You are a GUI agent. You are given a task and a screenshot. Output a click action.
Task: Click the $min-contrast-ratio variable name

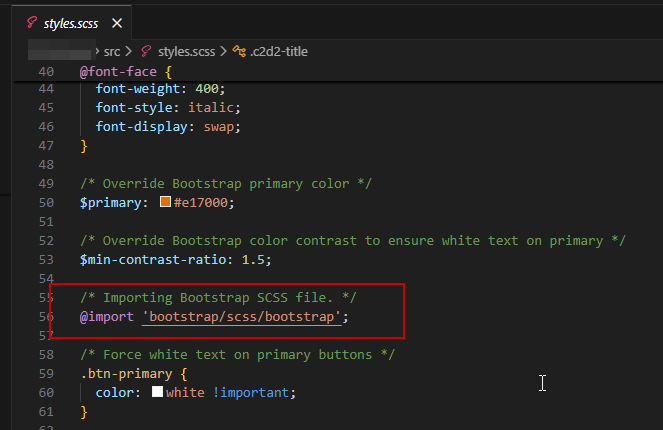(158, 260)
